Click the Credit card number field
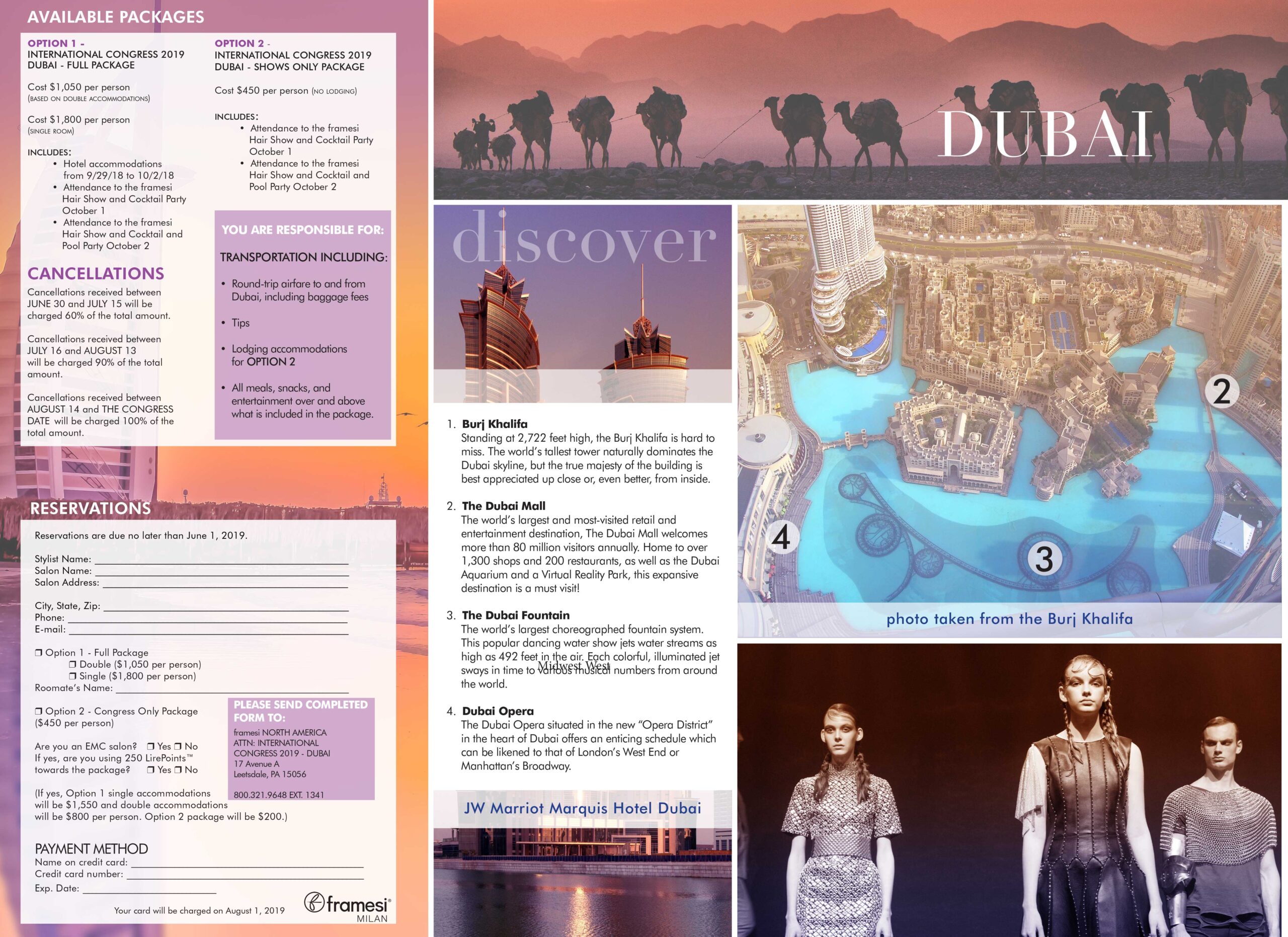 [x=246, y=876]
